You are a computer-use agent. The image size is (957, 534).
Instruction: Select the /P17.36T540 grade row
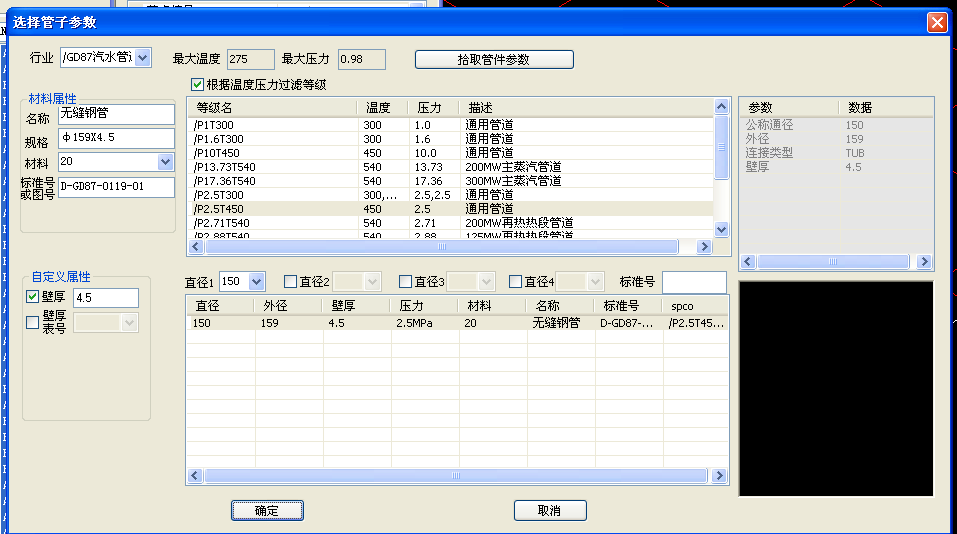pos(224,181)
